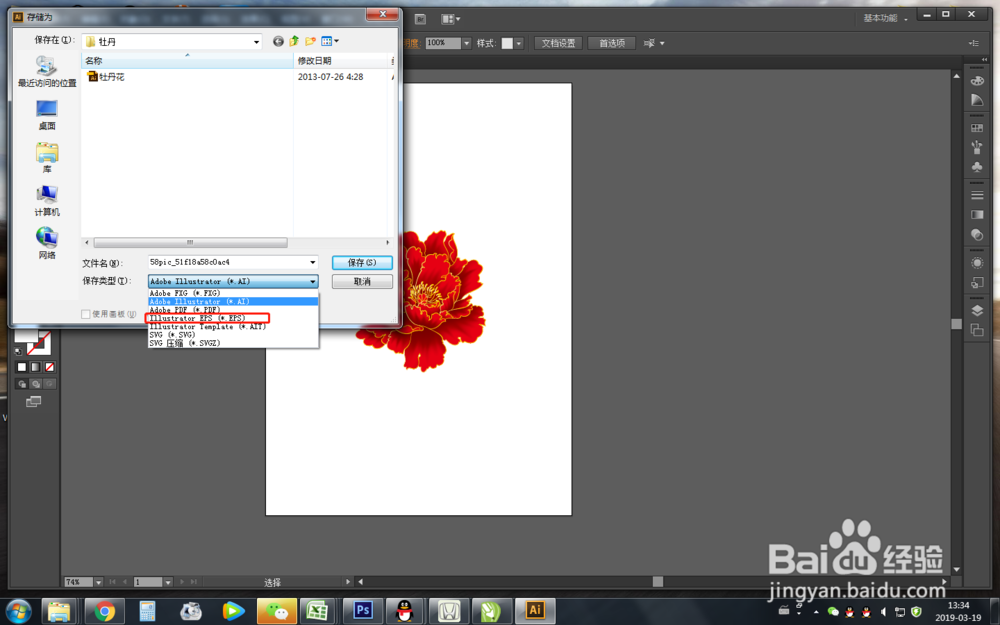Screen dimensions: 1000x625
Task: Collapse the 保存类型 dropdown
Action: (312, 281)
